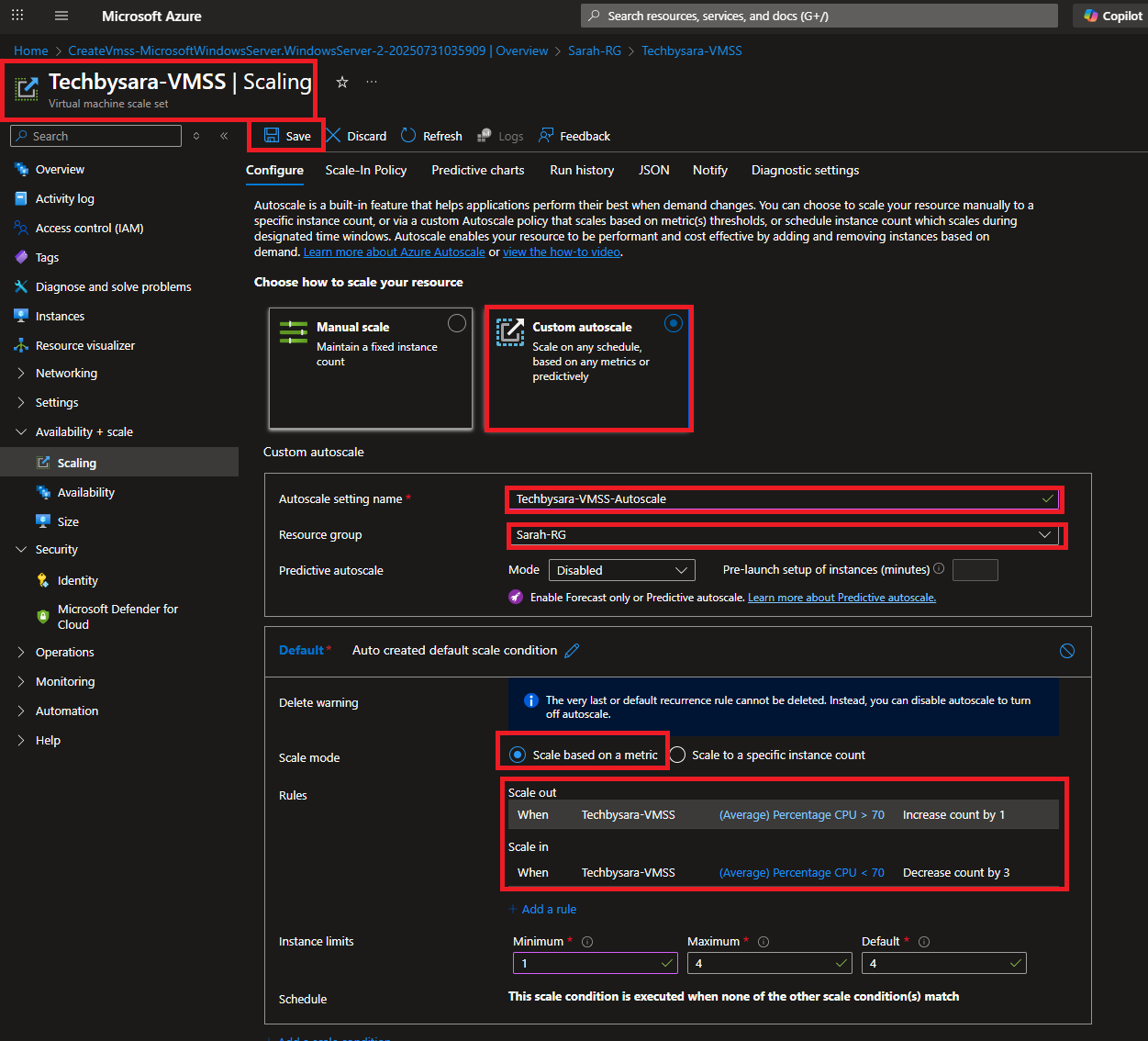The image size is (1148, 1041).
Task: Click the info icon beside Default limit
Action: click(x=924, y=942)
